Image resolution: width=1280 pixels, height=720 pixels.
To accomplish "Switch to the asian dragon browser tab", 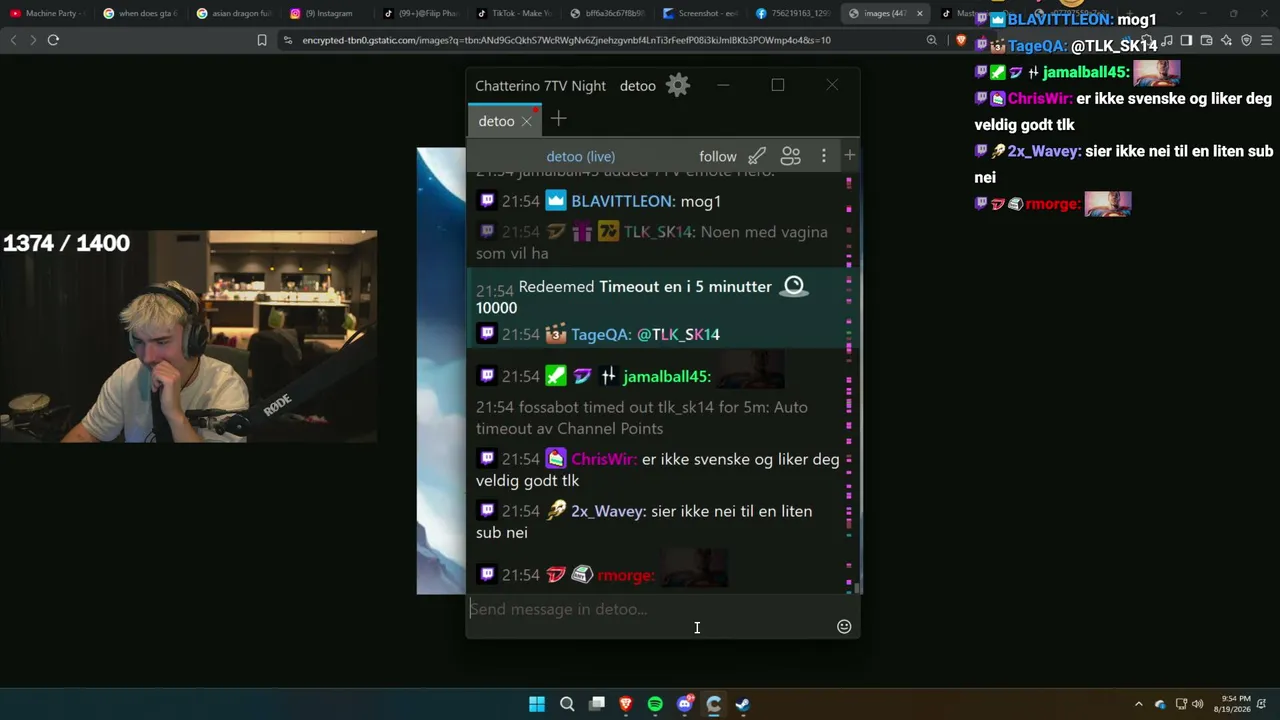I will click(x=234, y=13).
